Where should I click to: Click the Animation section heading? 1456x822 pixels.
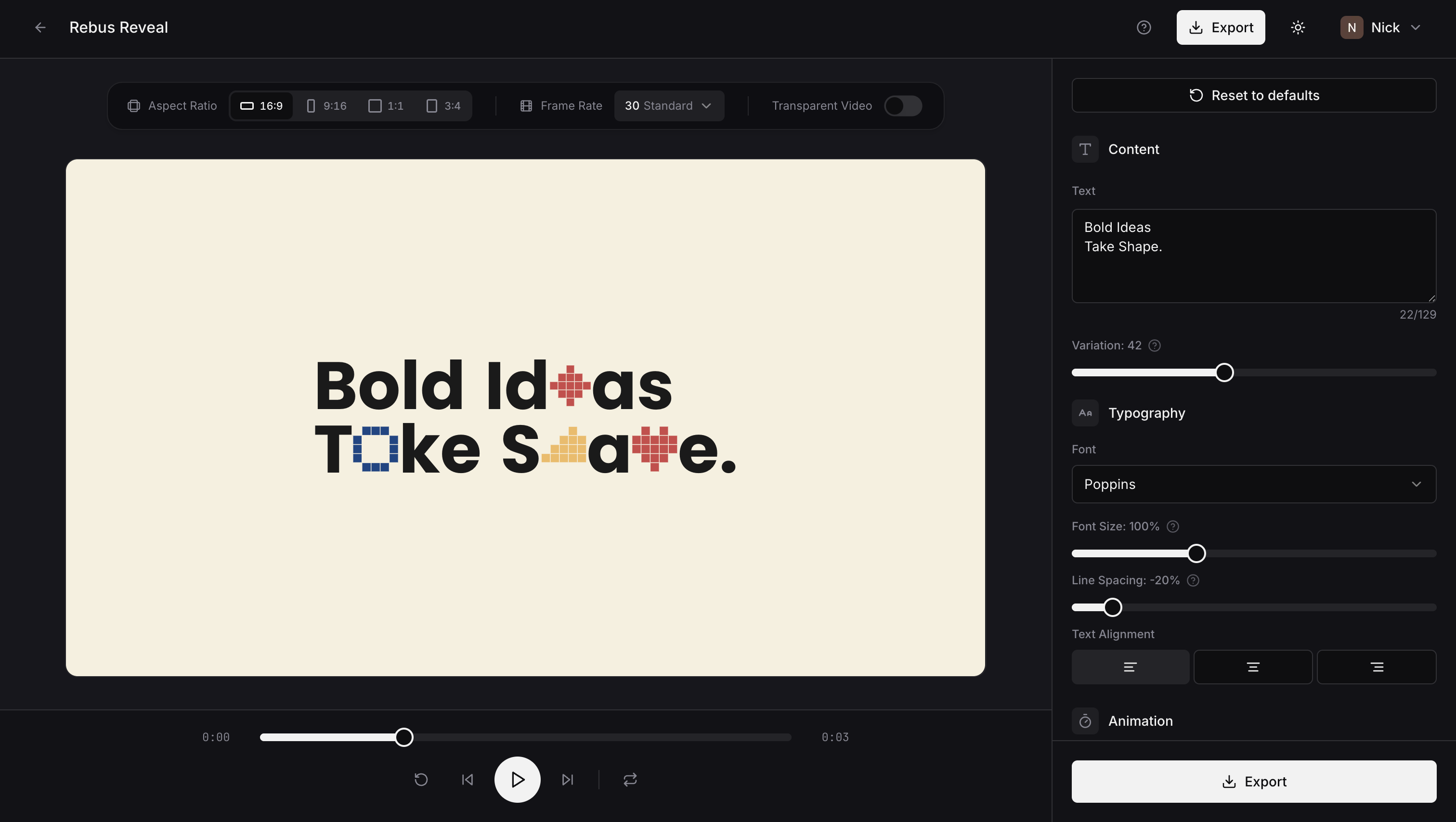point(1140,721)
